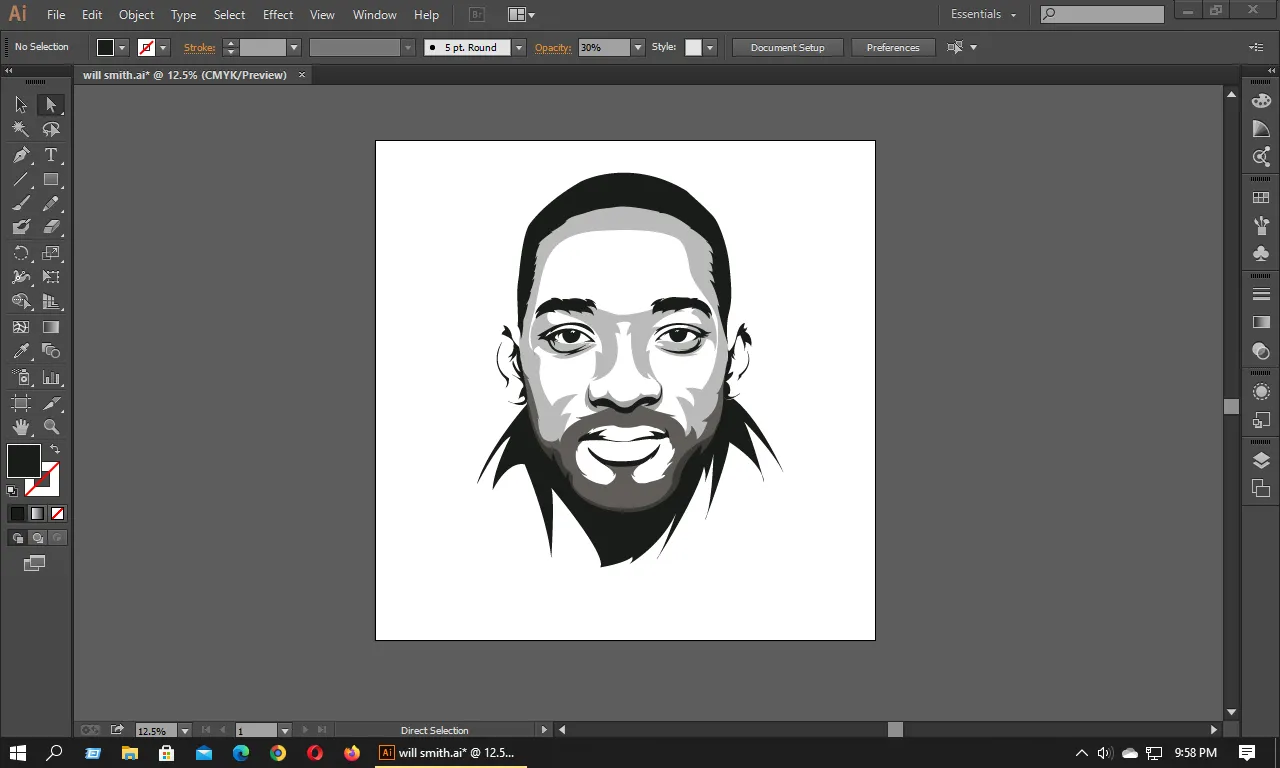Select the Hand tool

tap(21, 427)
